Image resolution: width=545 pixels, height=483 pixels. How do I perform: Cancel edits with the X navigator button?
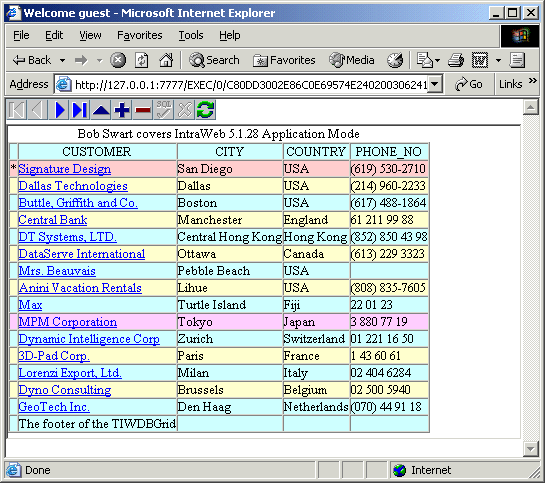click(x=185, y=110)
